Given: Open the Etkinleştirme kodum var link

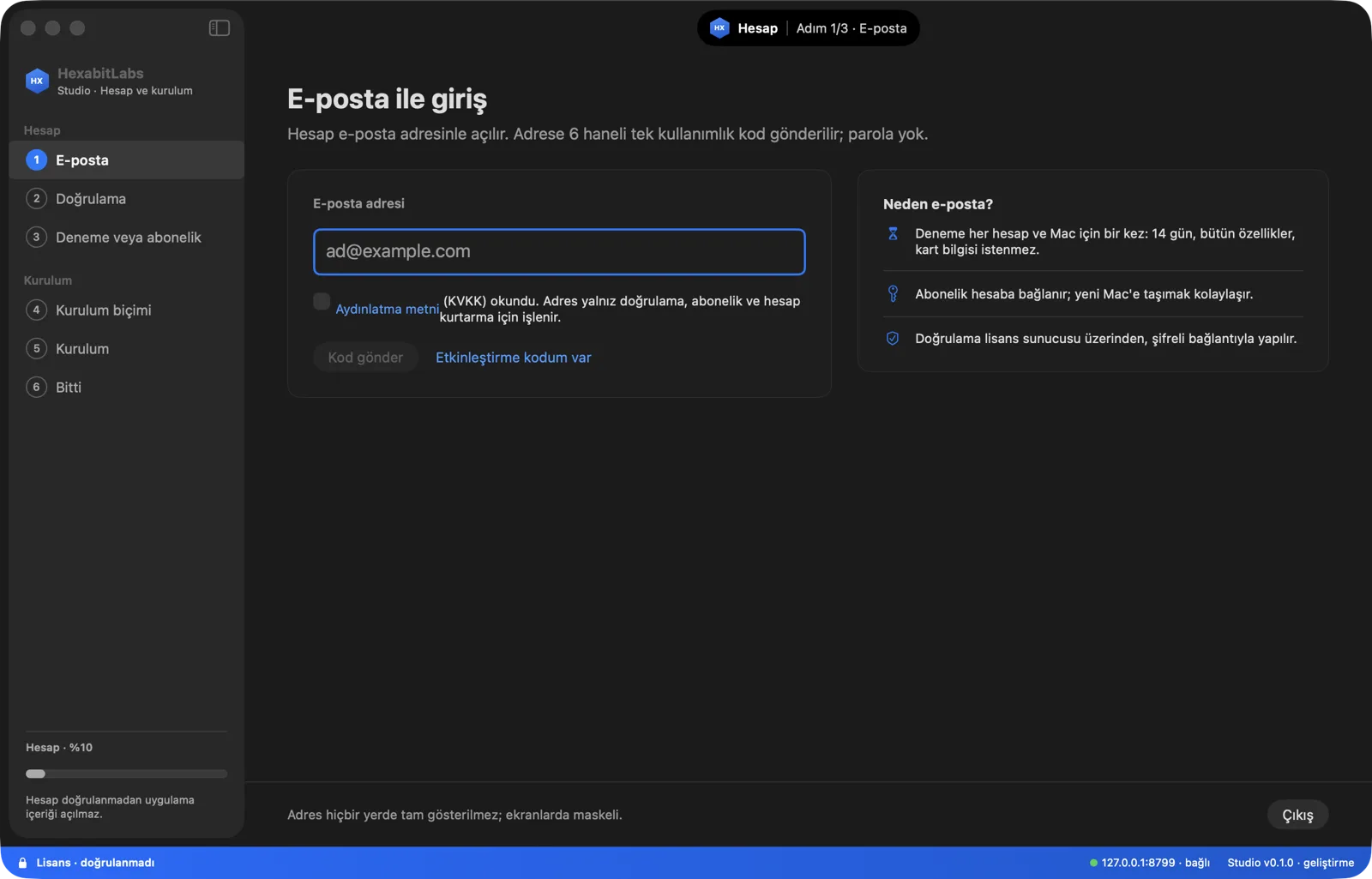Looking at the screenshot, I should pyautogui.click(x=514, y=358).
